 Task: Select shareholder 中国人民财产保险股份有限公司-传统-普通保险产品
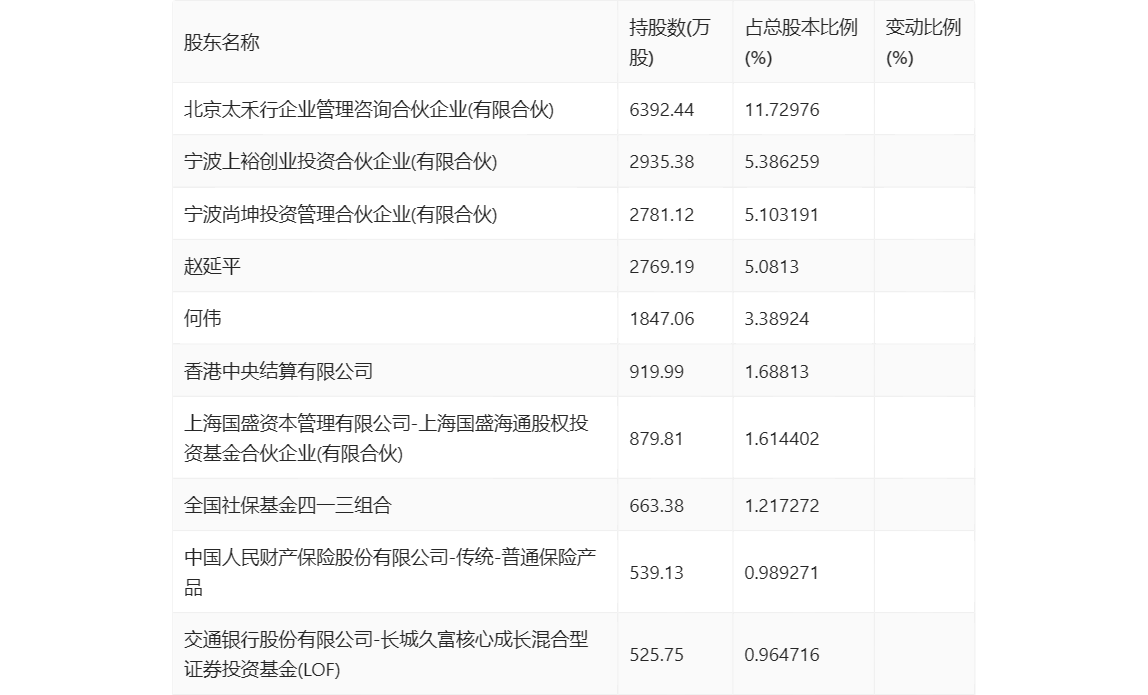click(390, 573)
